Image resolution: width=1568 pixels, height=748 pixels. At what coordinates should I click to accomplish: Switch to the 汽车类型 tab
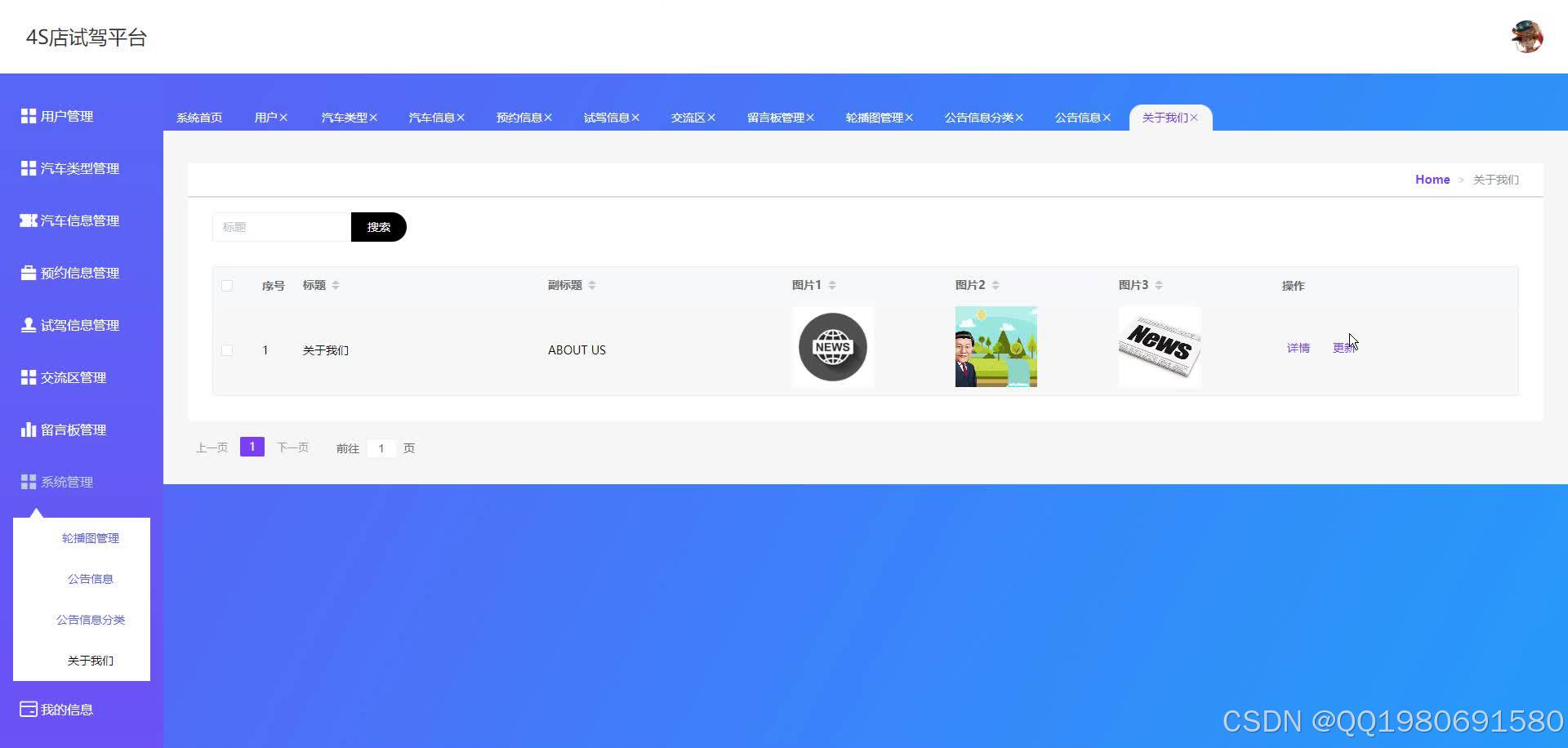344,118
